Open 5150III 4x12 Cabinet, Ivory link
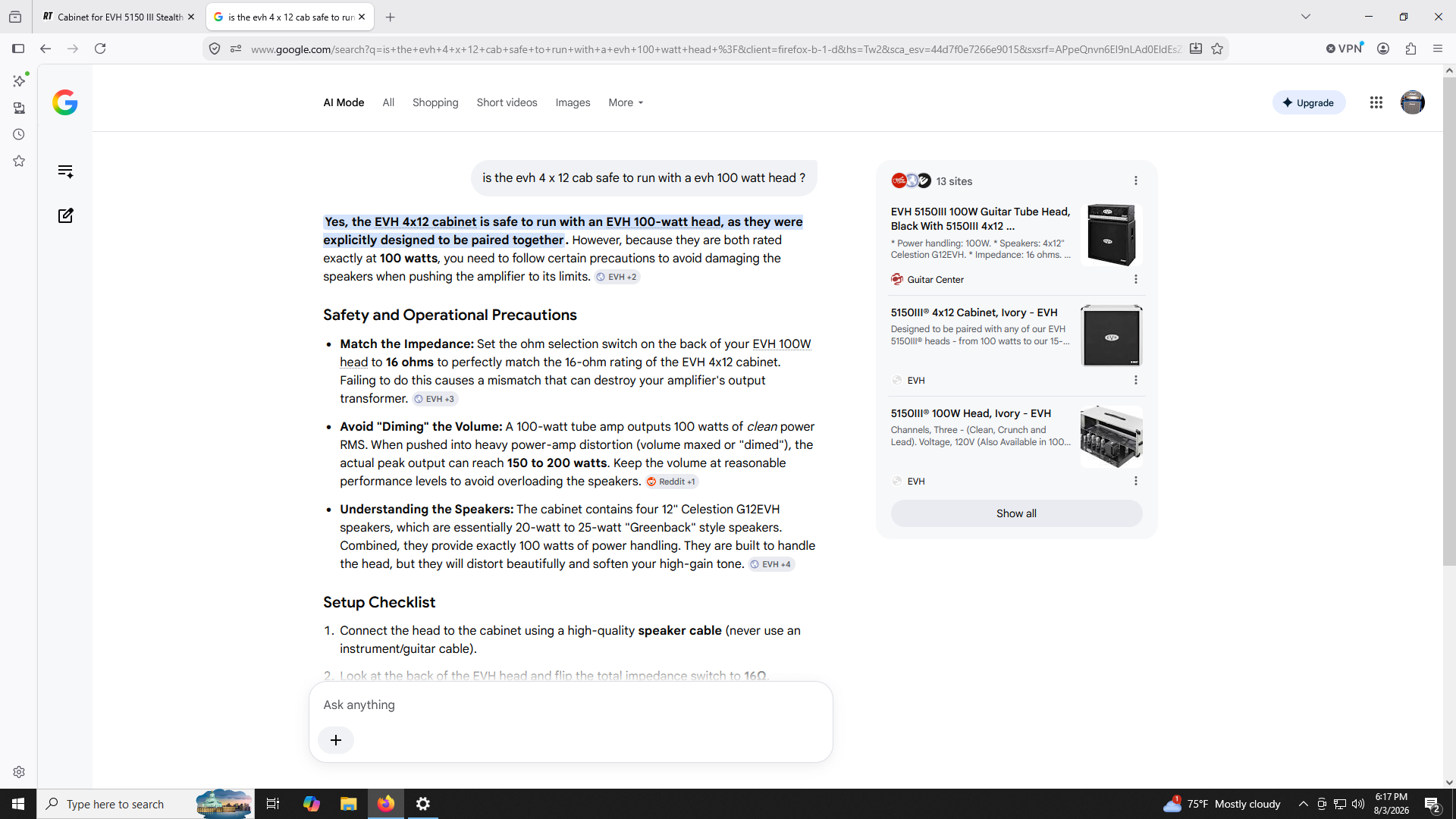 tap(974, 312)
